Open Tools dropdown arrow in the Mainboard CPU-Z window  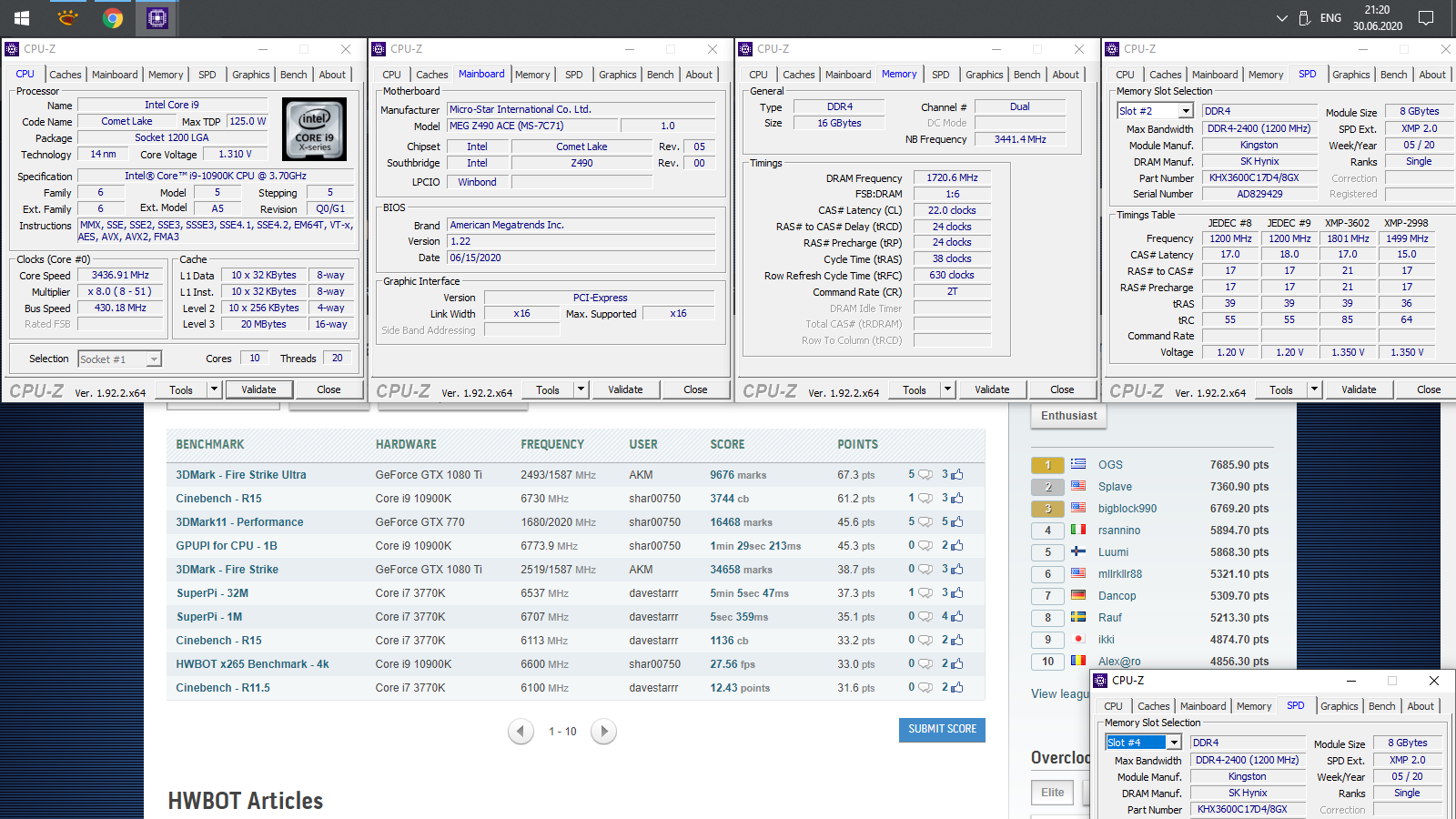[581, 389]
